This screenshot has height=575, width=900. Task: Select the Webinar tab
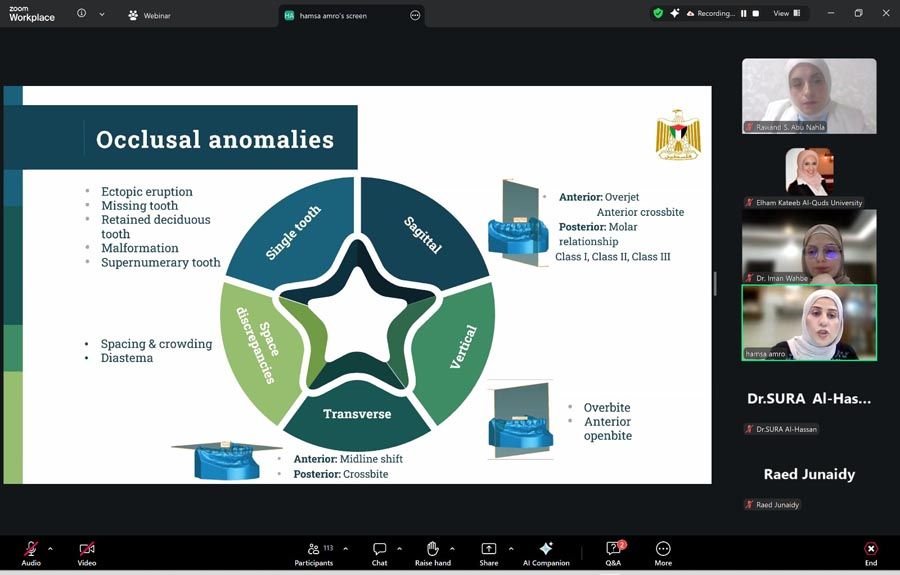[x=150, y=15]
